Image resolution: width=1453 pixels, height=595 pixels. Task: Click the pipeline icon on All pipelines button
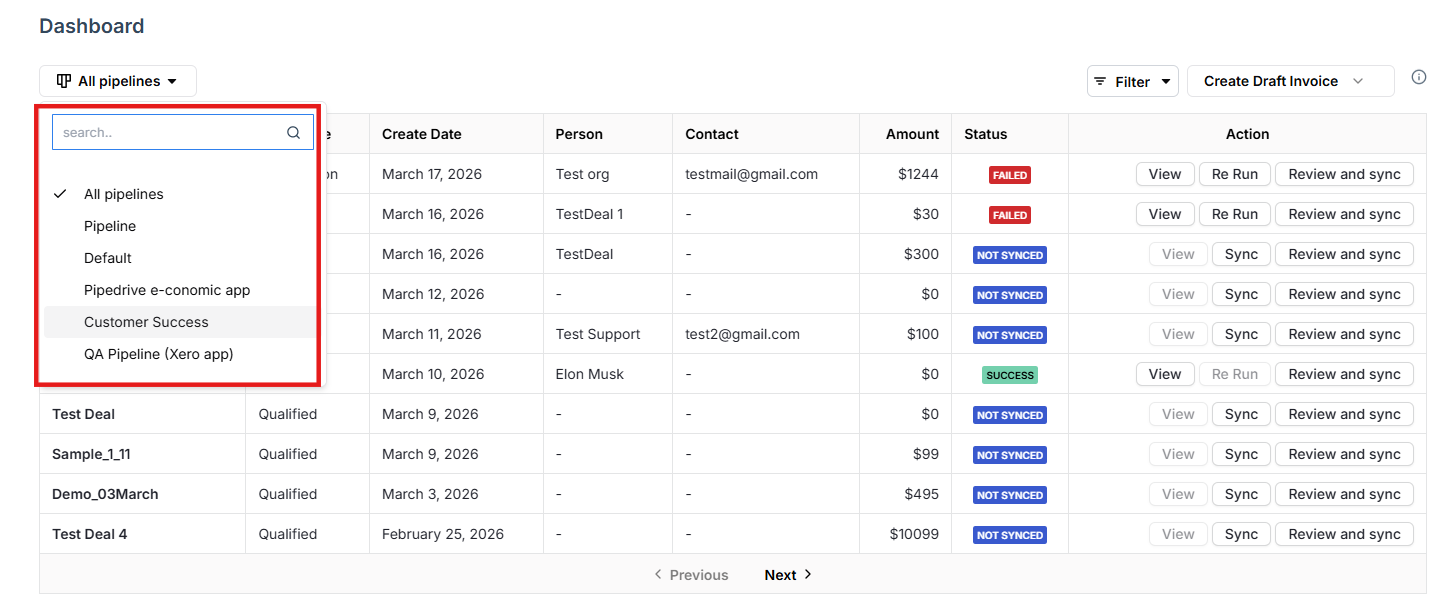[x=63, y=81]
